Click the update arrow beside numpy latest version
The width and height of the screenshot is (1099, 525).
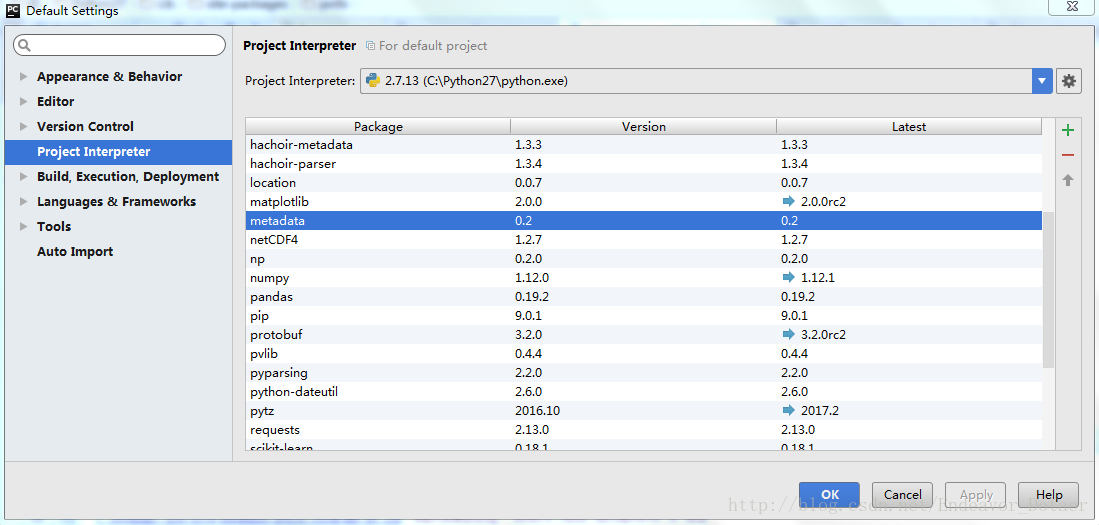pyautogui.click(x=789, y=278)
